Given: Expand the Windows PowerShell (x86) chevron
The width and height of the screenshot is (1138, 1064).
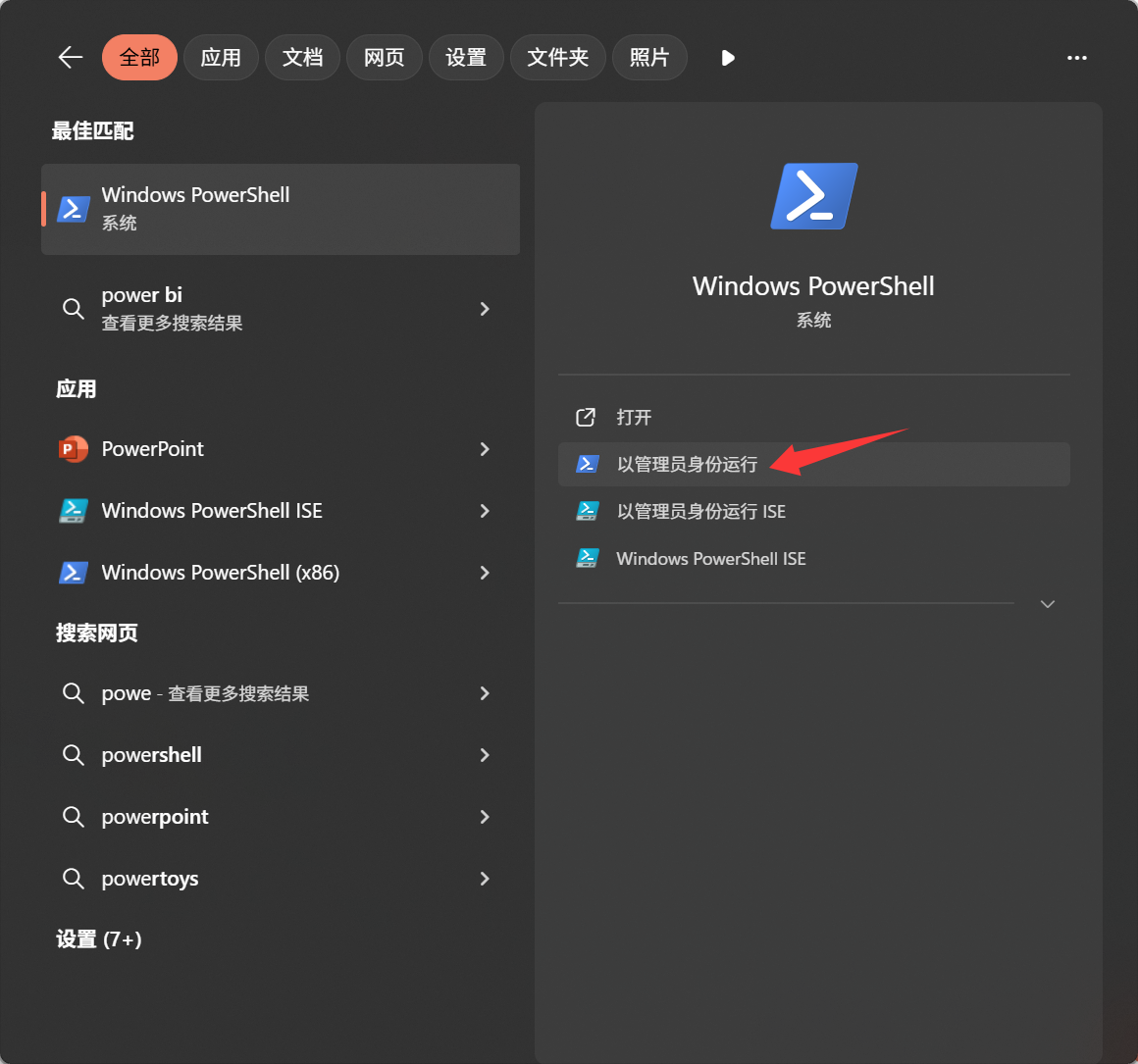Looking at the screenshot, I should coord(485,573).
